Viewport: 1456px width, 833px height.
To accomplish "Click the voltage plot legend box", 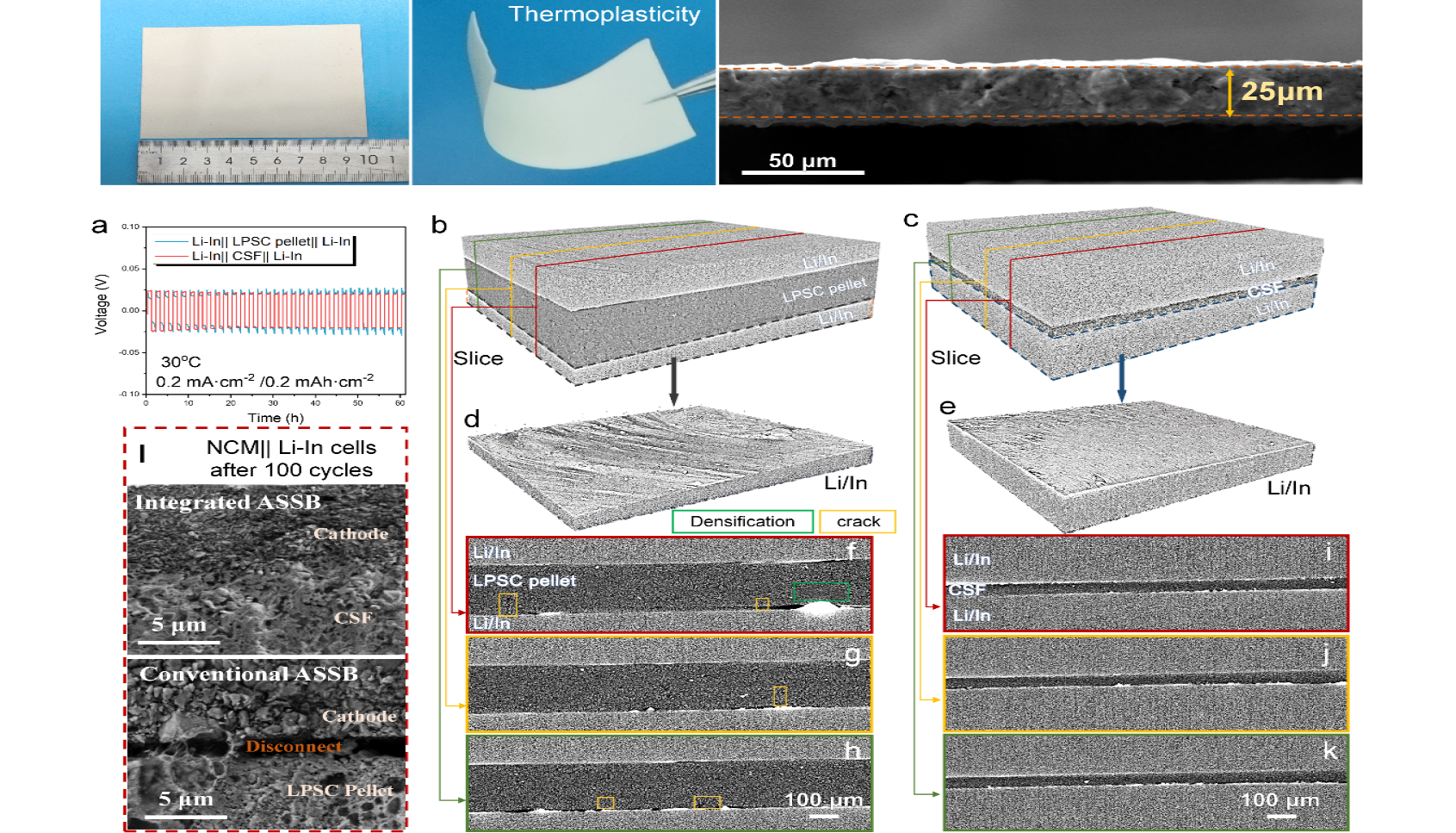I will click(253, 249).
